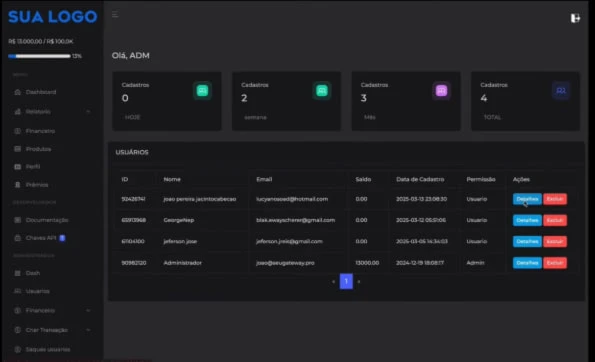Click the balance progress bar in sidebar
Image resolution: width=595 pixels, height=362 pixels.
pos(39,56)
